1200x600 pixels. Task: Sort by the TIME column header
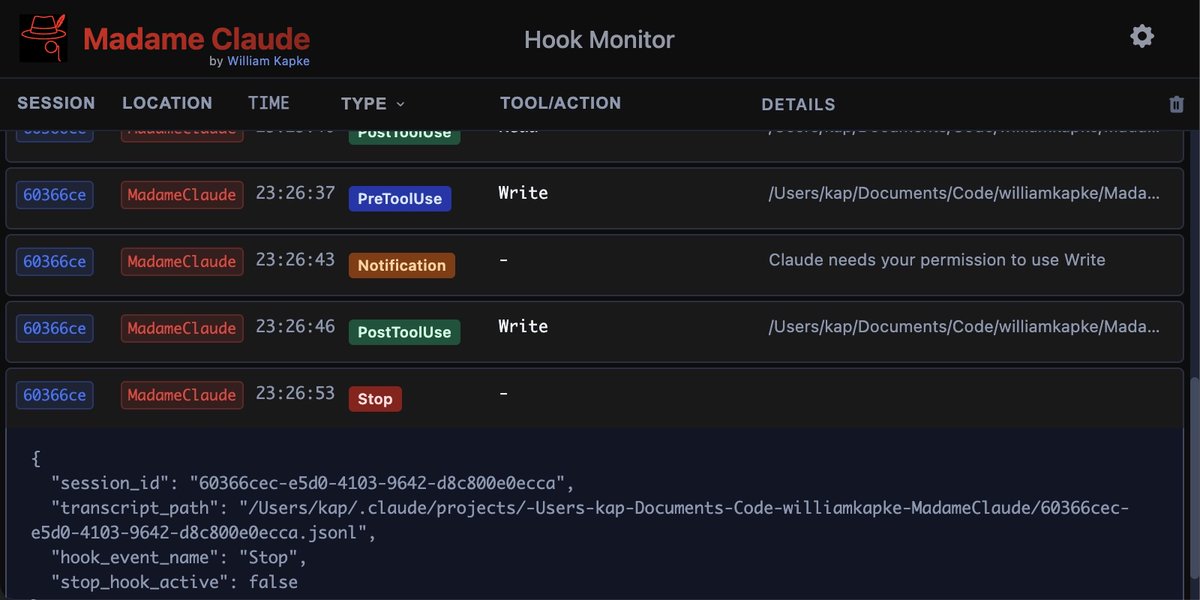click(269, 103)
